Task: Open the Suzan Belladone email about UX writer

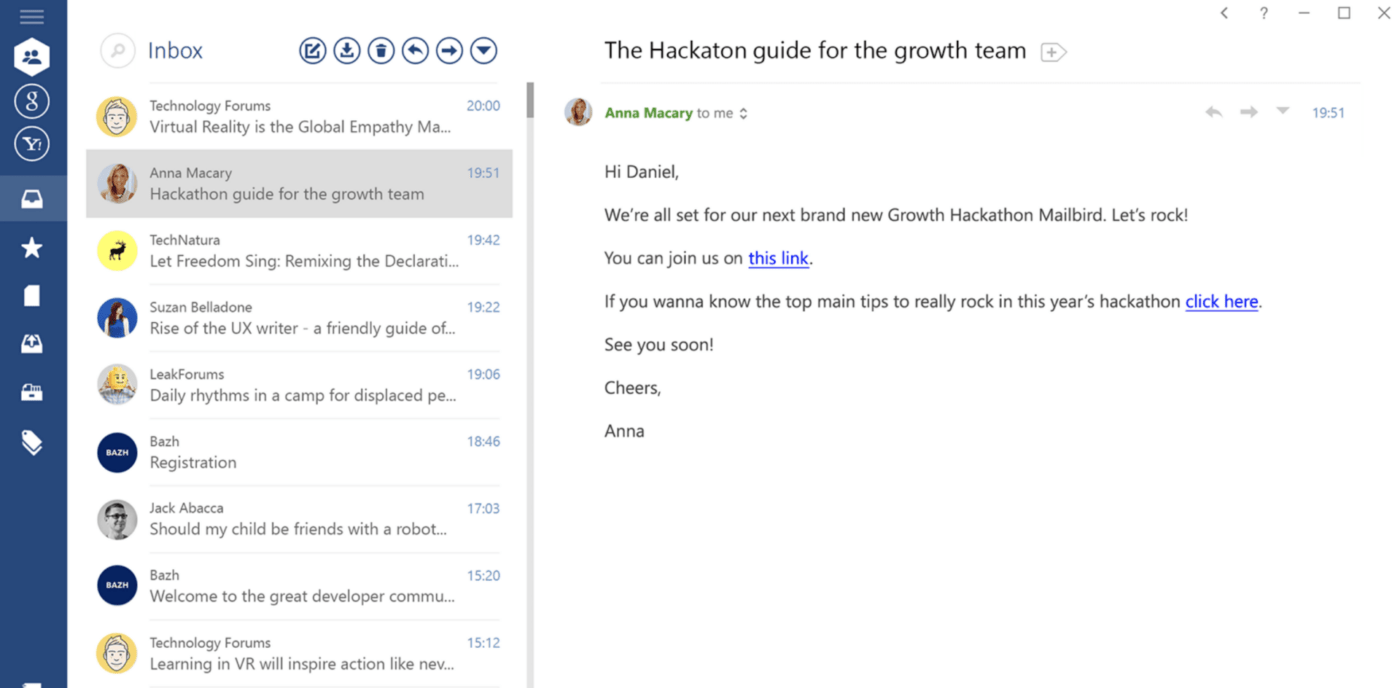Action: pos(300,318)
